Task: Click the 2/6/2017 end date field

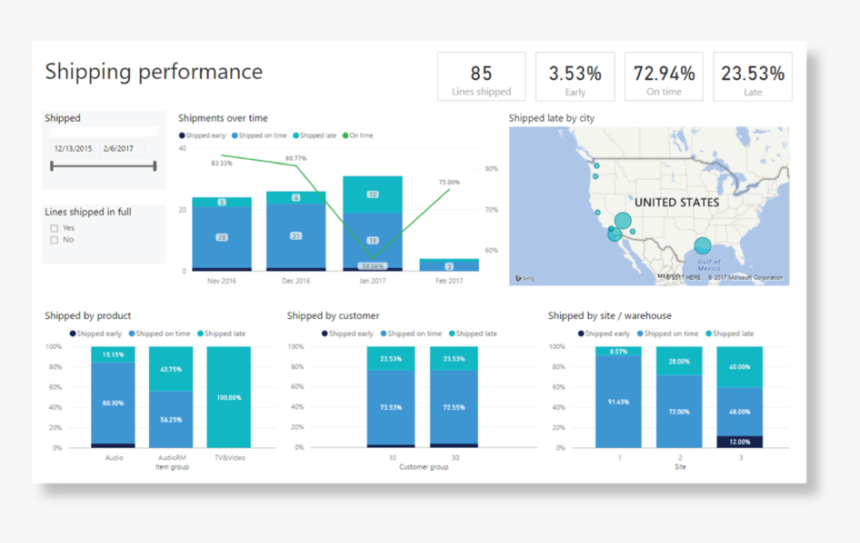Action: tap(121, 149)
